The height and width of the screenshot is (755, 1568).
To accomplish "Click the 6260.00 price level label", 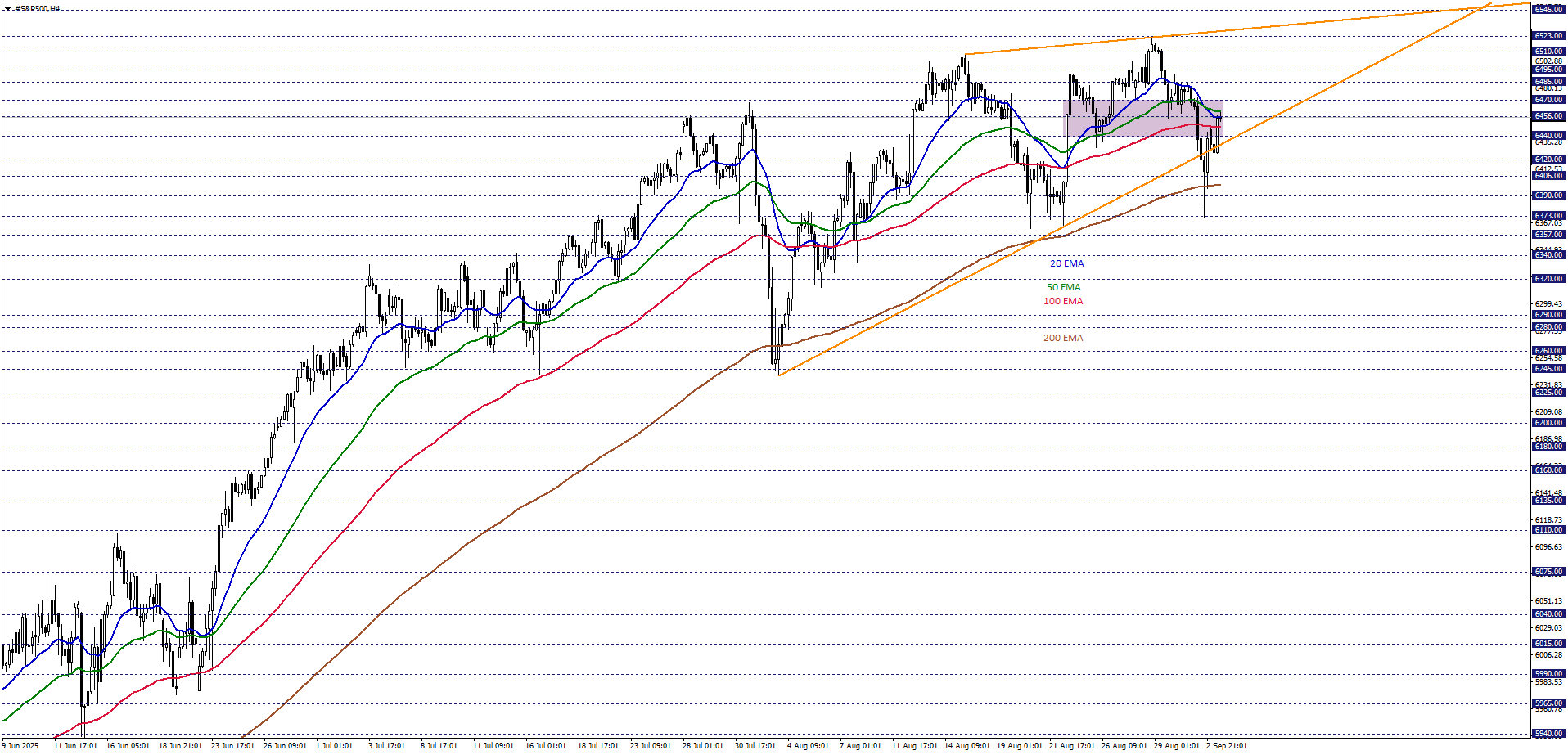I will [1548, 351].
